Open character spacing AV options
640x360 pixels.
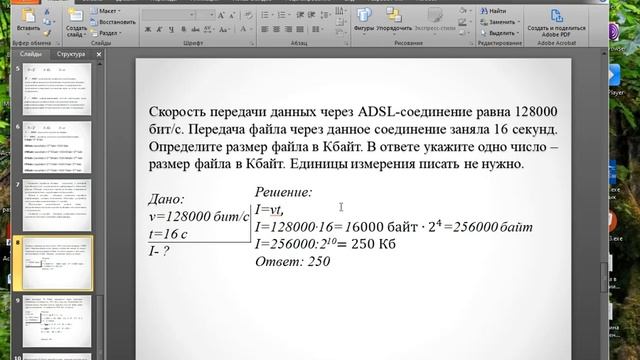click(x=208, y=29)
